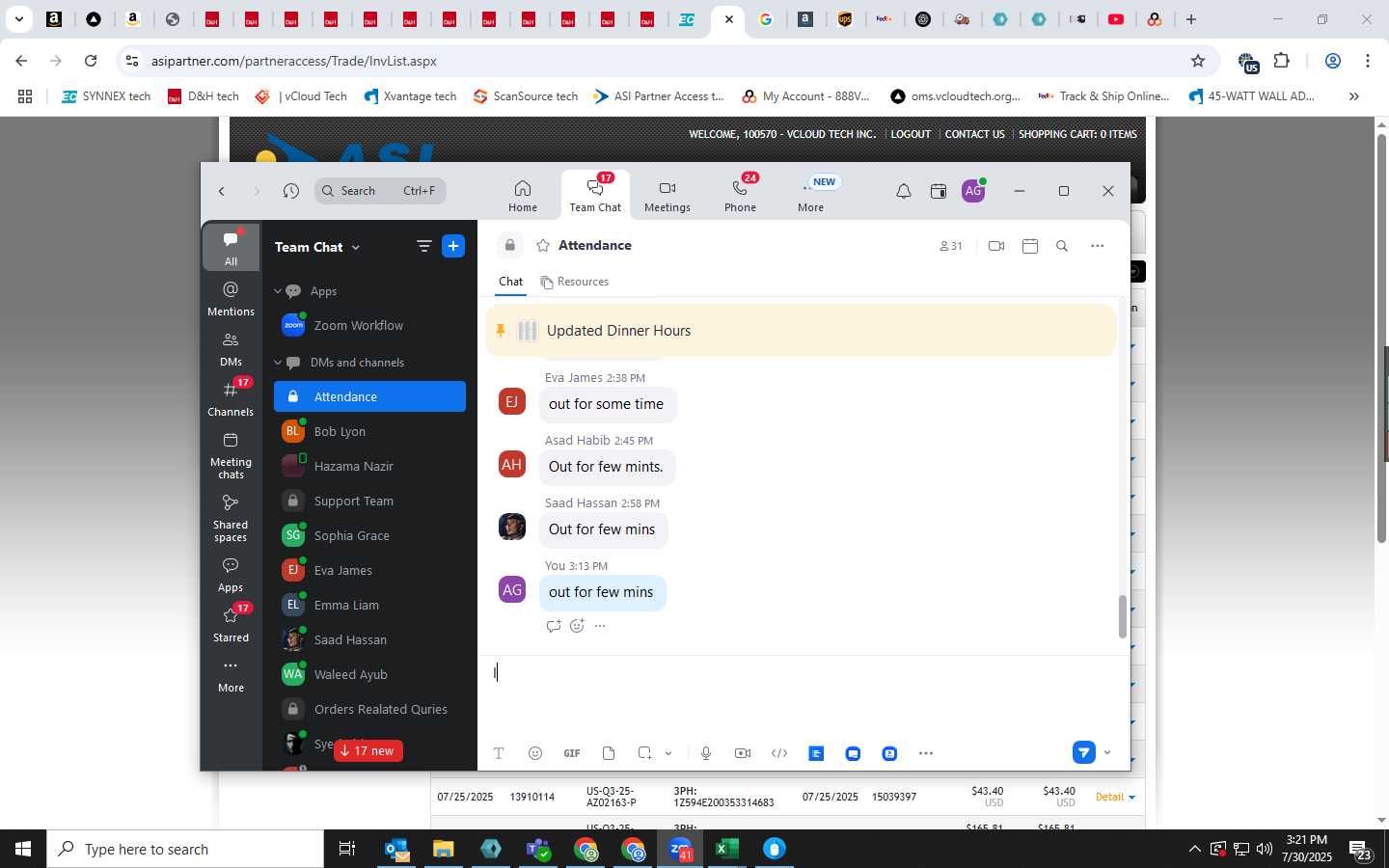Open Excel from the Windows taskbar
The height and width of the screenshot is (868, 1389).
tap(726, 849)
